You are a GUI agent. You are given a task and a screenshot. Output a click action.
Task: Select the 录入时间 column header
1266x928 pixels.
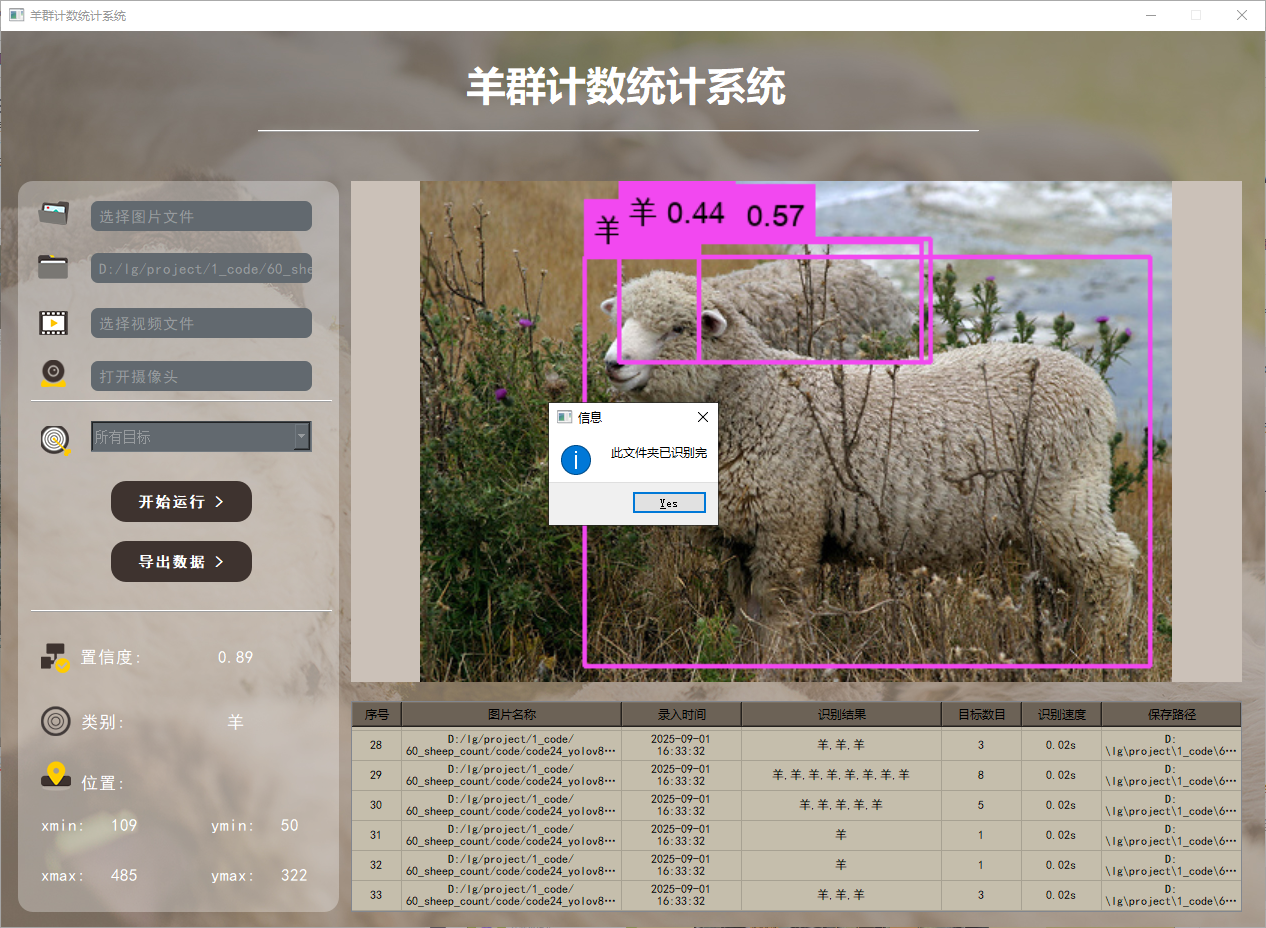[681, 714]
